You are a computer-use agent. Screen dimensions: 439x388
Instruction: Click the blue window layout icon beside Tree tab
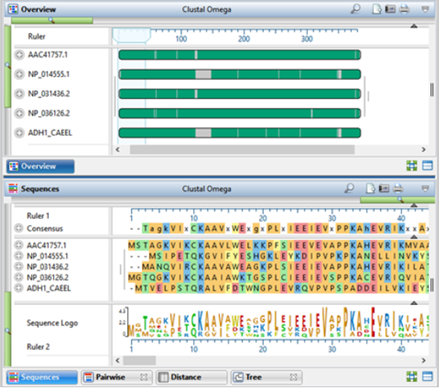click(x=427, y=377)
